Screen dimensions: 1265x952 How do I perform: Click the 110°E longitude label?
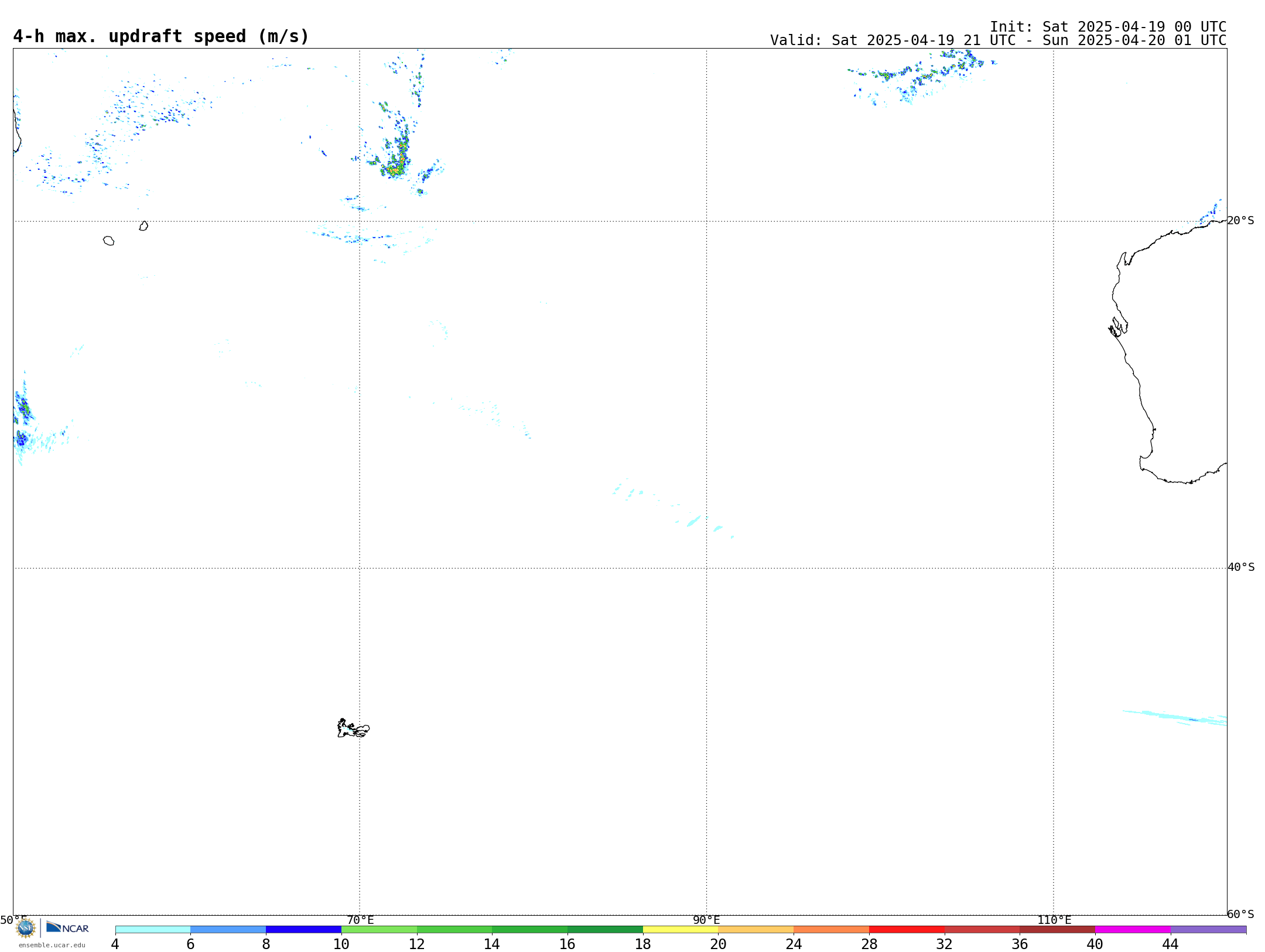point(1054,920)
